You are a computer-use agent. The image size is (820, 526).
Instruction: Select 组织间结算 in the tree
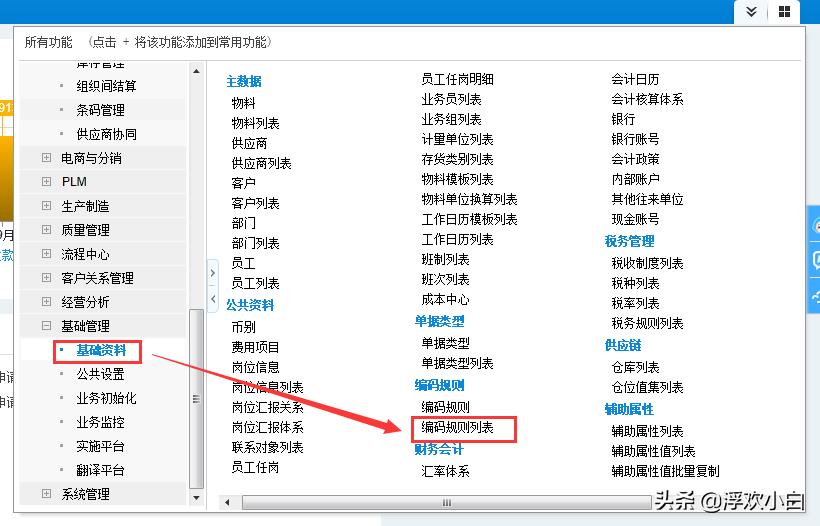click(x=106, y=86)
